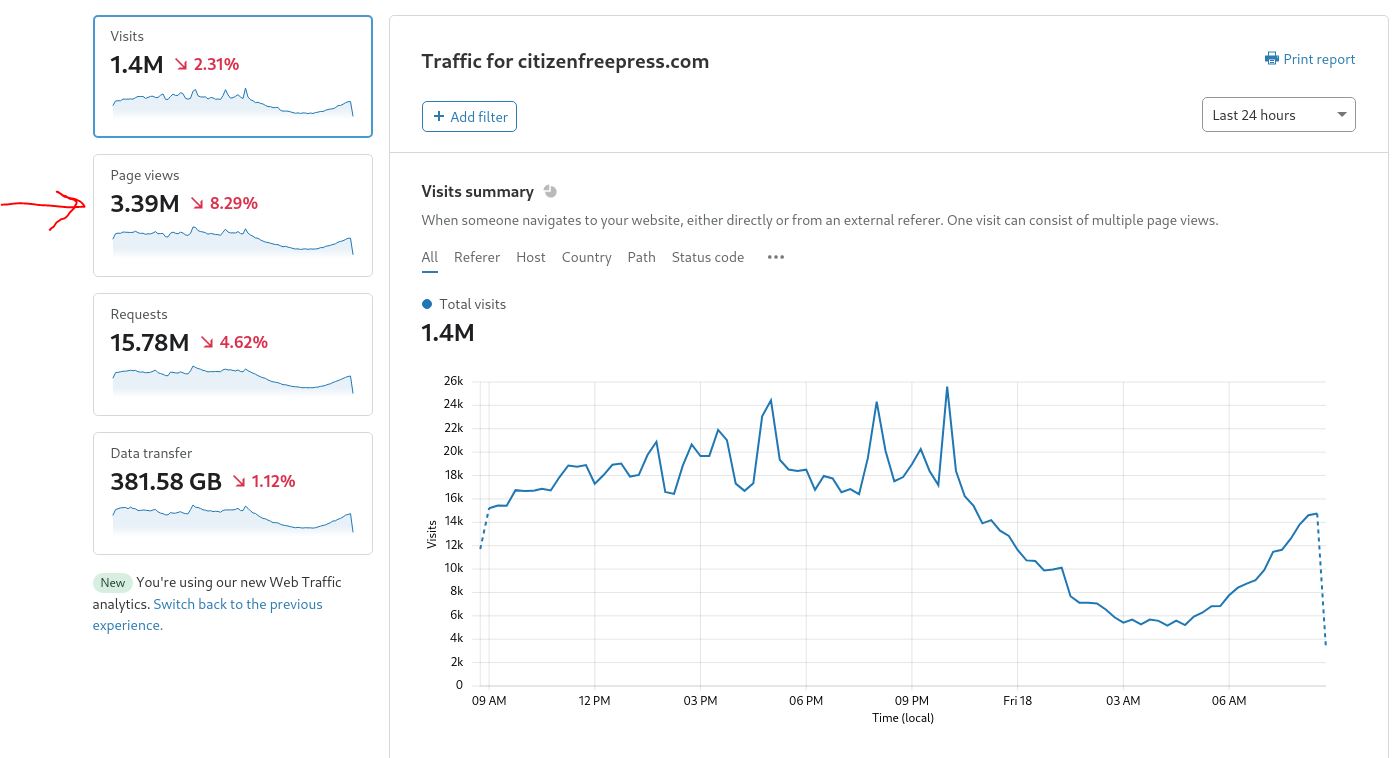Switch to the Country tab

click(x=586, y=257)
